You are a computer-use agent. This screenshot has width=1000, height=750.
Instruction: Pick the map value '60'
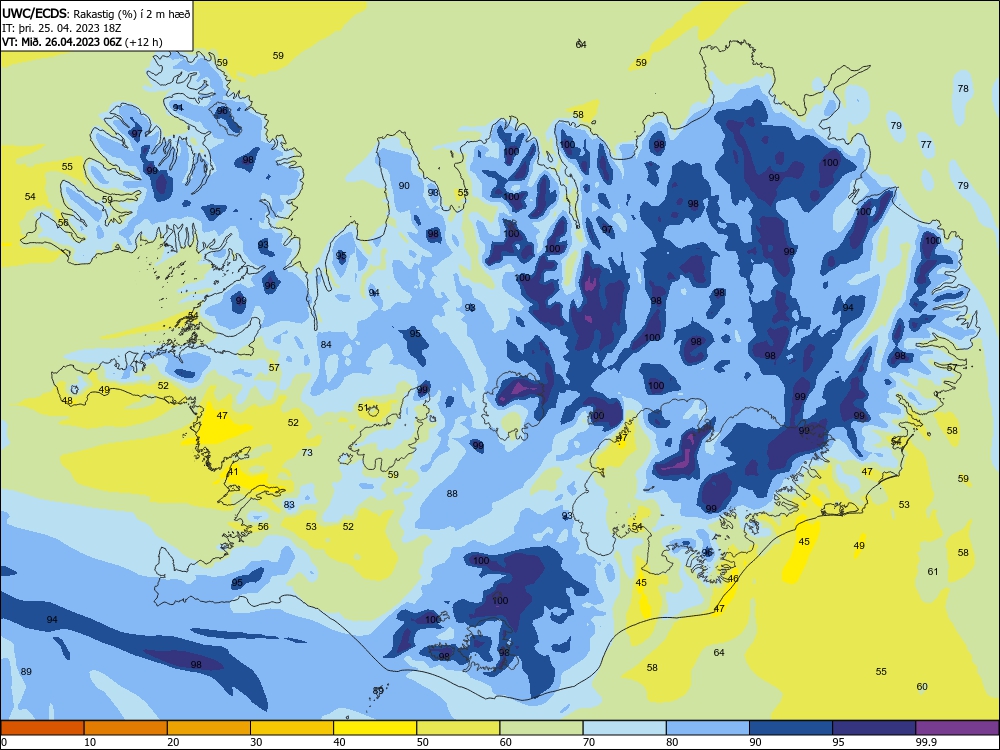click(x=922, y=686)
